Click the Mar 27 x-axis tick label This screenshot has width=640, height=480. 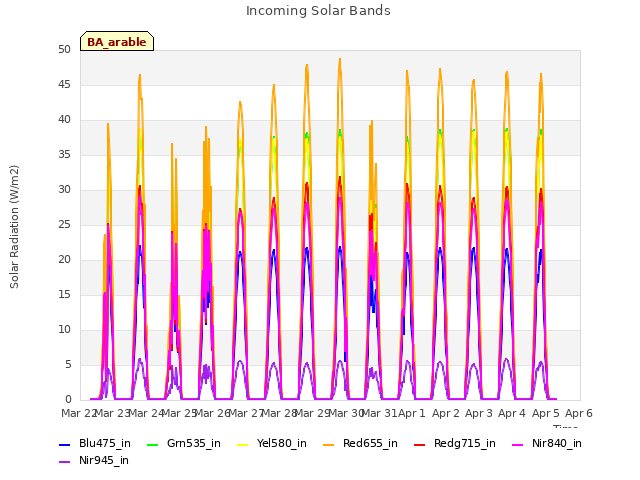[246, 413]
